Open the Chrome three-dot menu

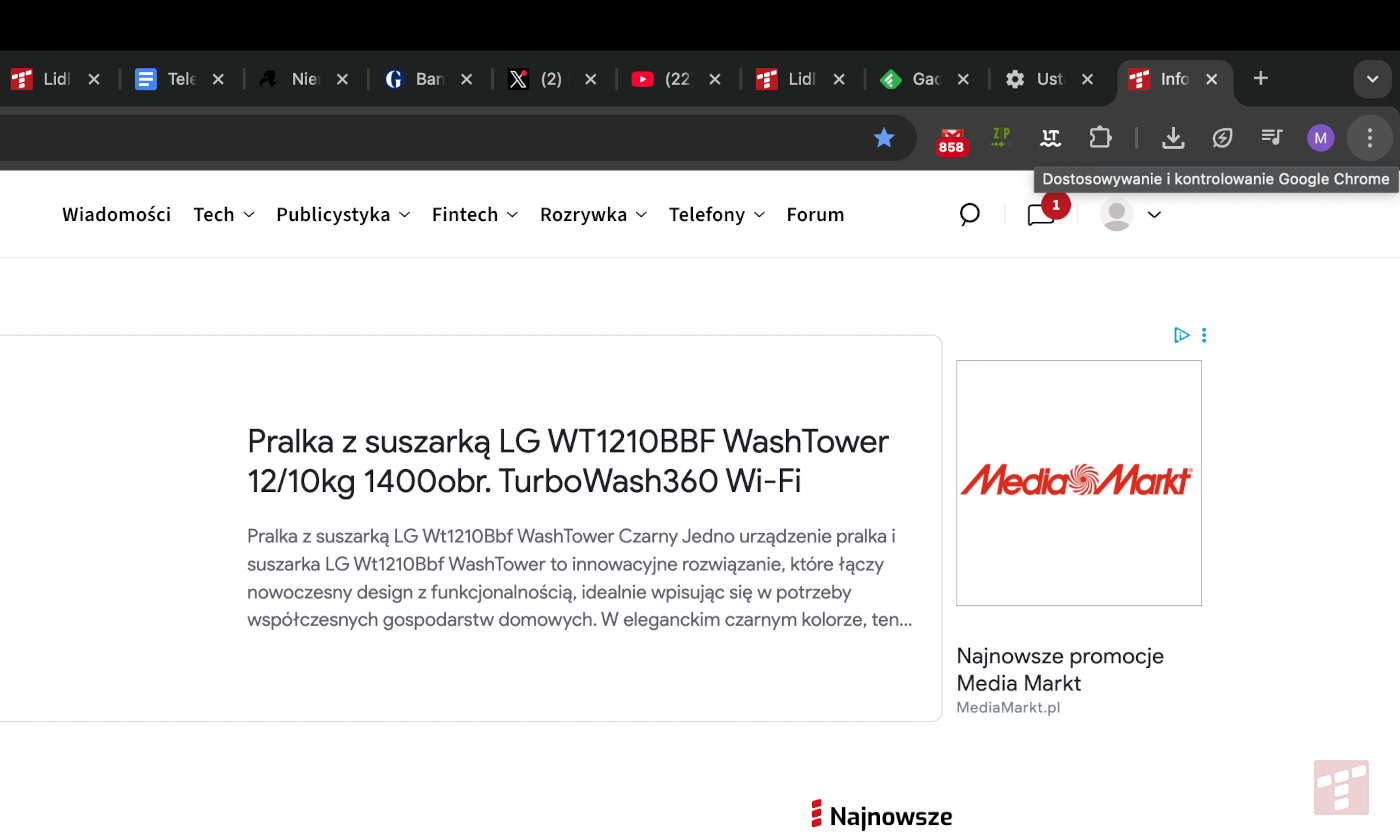pos(1369,138)
